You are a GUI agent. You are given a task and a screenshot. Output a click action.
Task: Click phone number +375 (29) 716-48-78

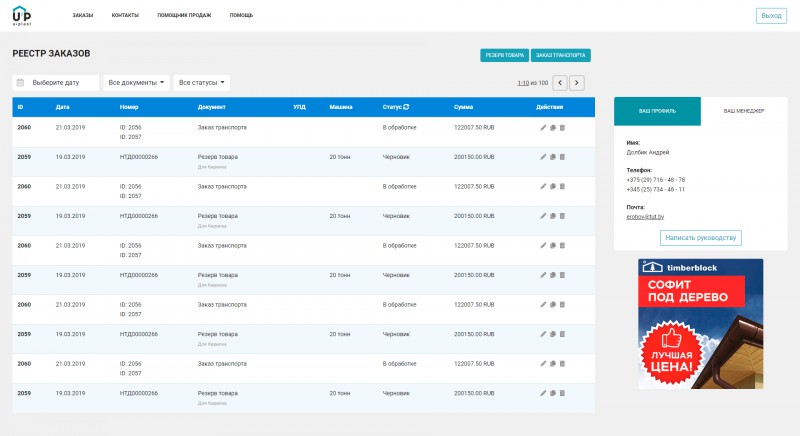(656, 180)
